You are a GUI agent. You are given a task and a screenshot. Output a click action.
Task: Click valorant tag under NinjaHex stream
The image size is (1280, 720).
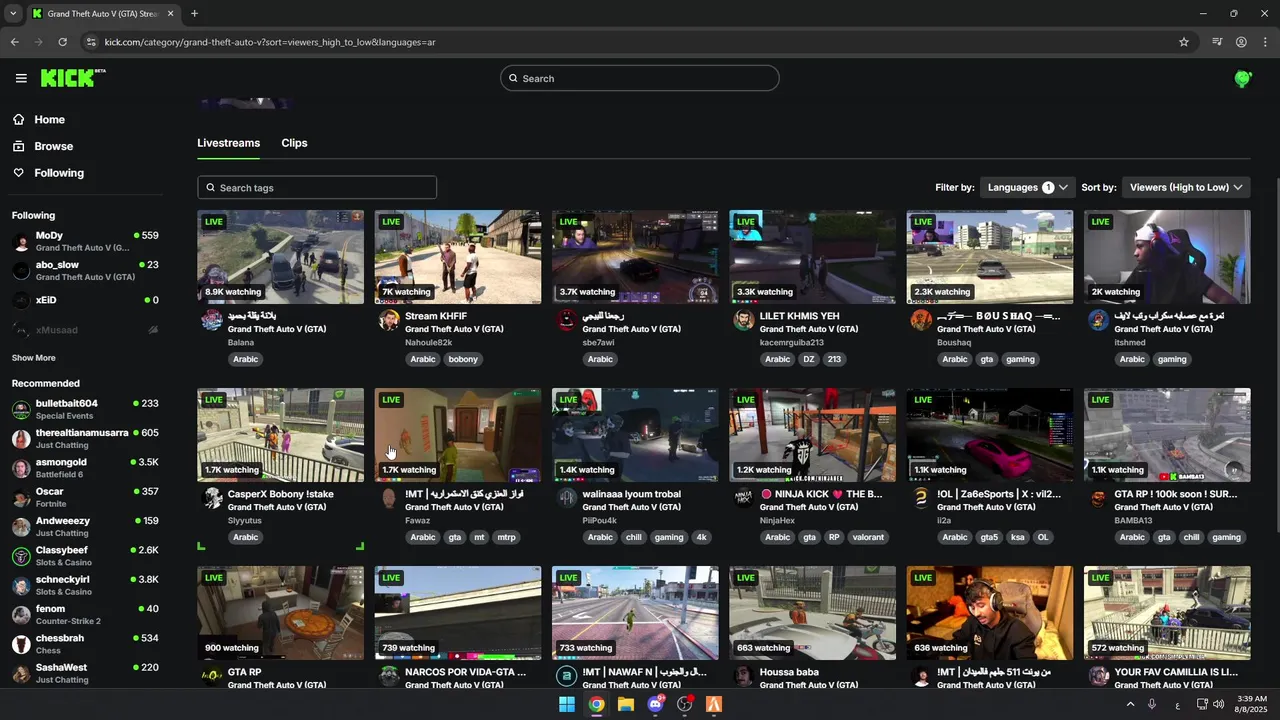[x=868, y=537]
